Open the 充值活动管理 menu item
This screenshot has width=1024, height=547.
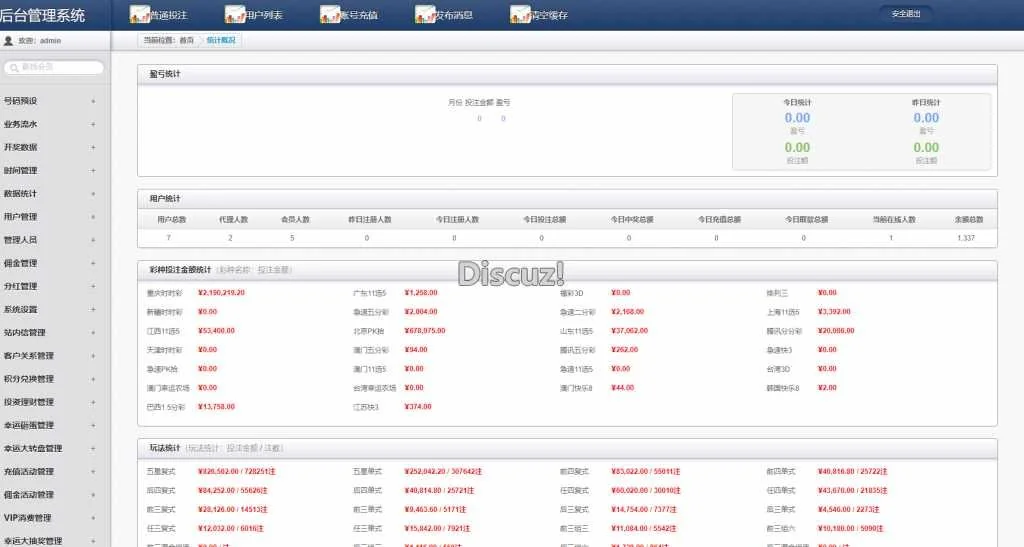pos(29,472)
